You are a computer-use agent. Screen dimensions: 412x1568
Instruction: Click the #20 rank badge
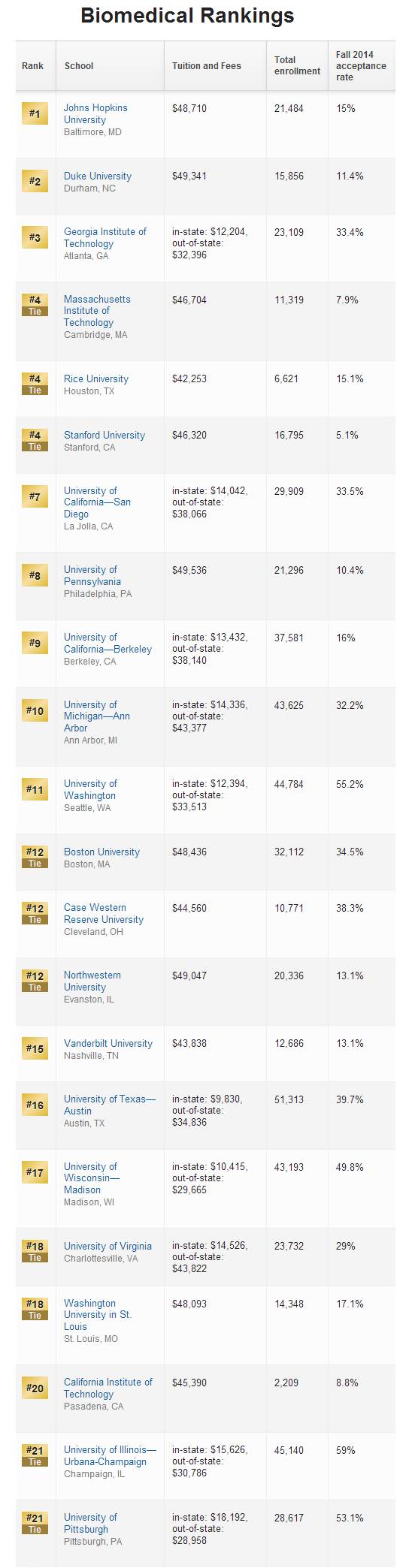35,1389
